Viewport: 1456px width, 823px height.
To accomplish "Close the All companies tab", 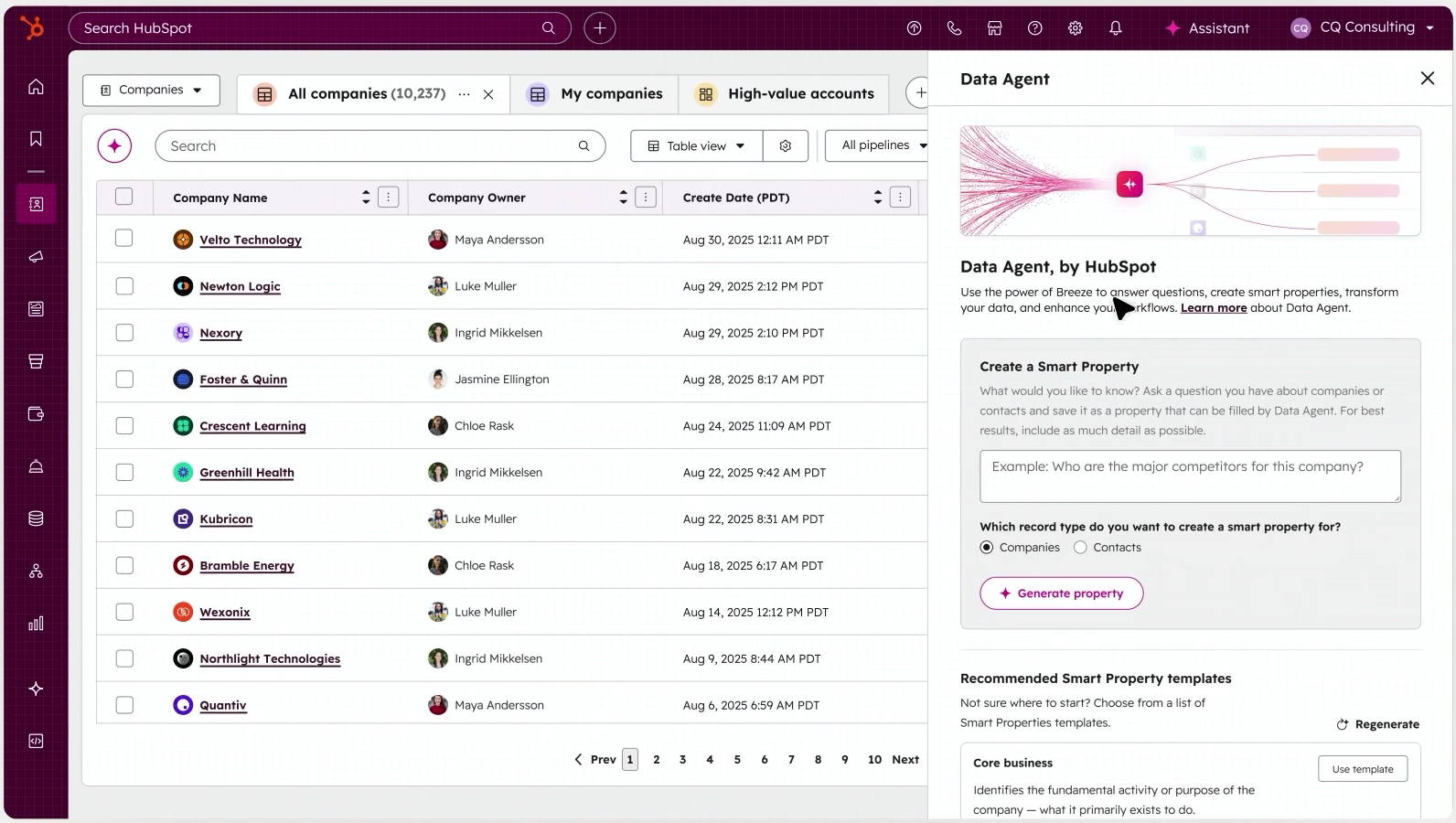I will (x=488, y=94).
